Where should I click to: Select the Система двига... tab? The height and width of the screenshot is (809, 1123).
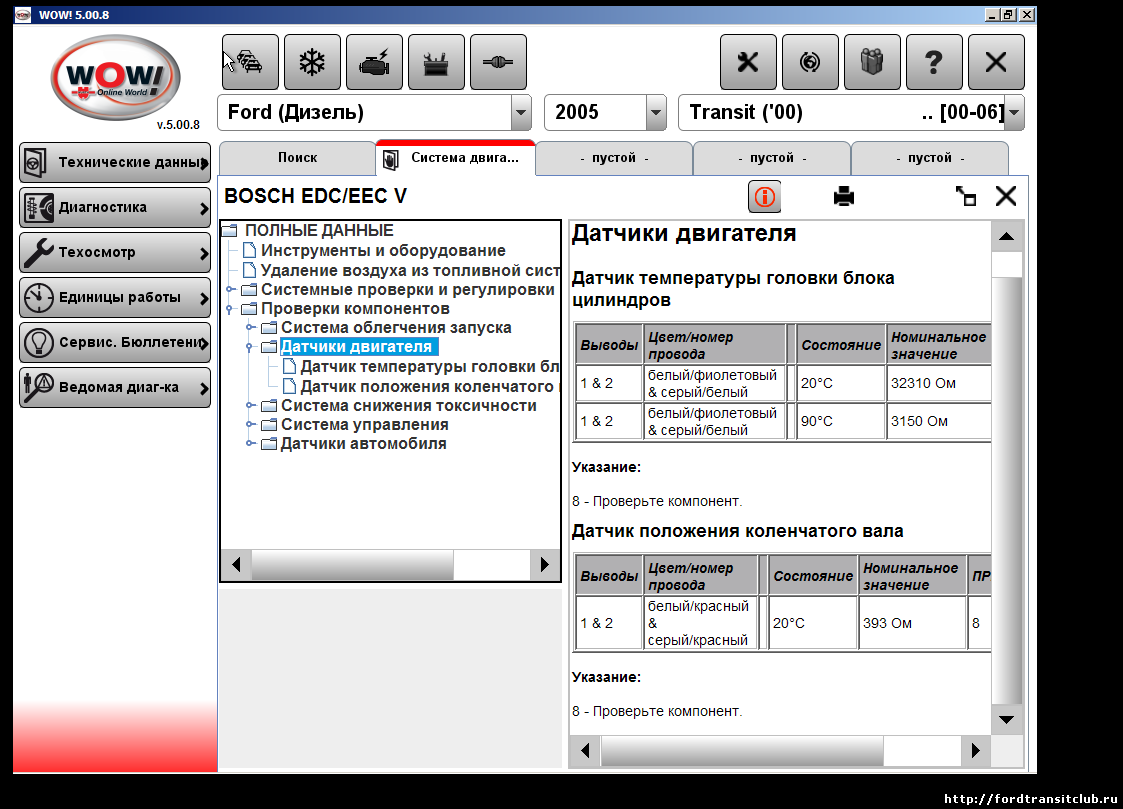coord(456,158)
